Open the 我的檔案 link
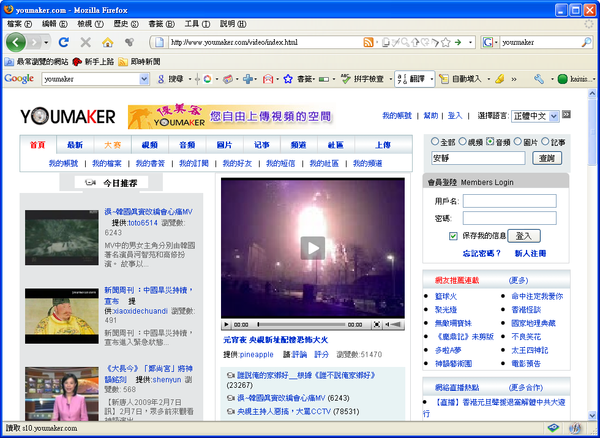Image resolution: width=600 pixels, height=438 pixels. pos(107,164)
